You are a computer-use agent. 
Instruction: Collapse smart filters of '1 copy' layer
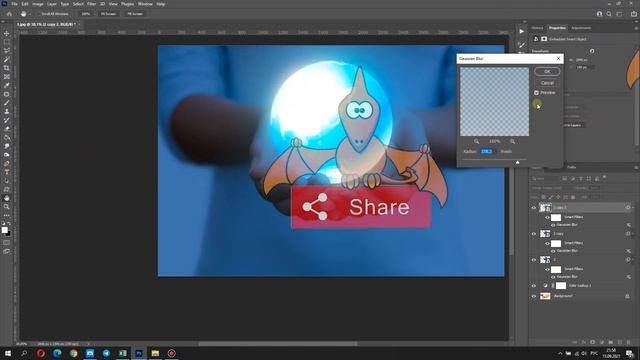click(x=633, y=234)
